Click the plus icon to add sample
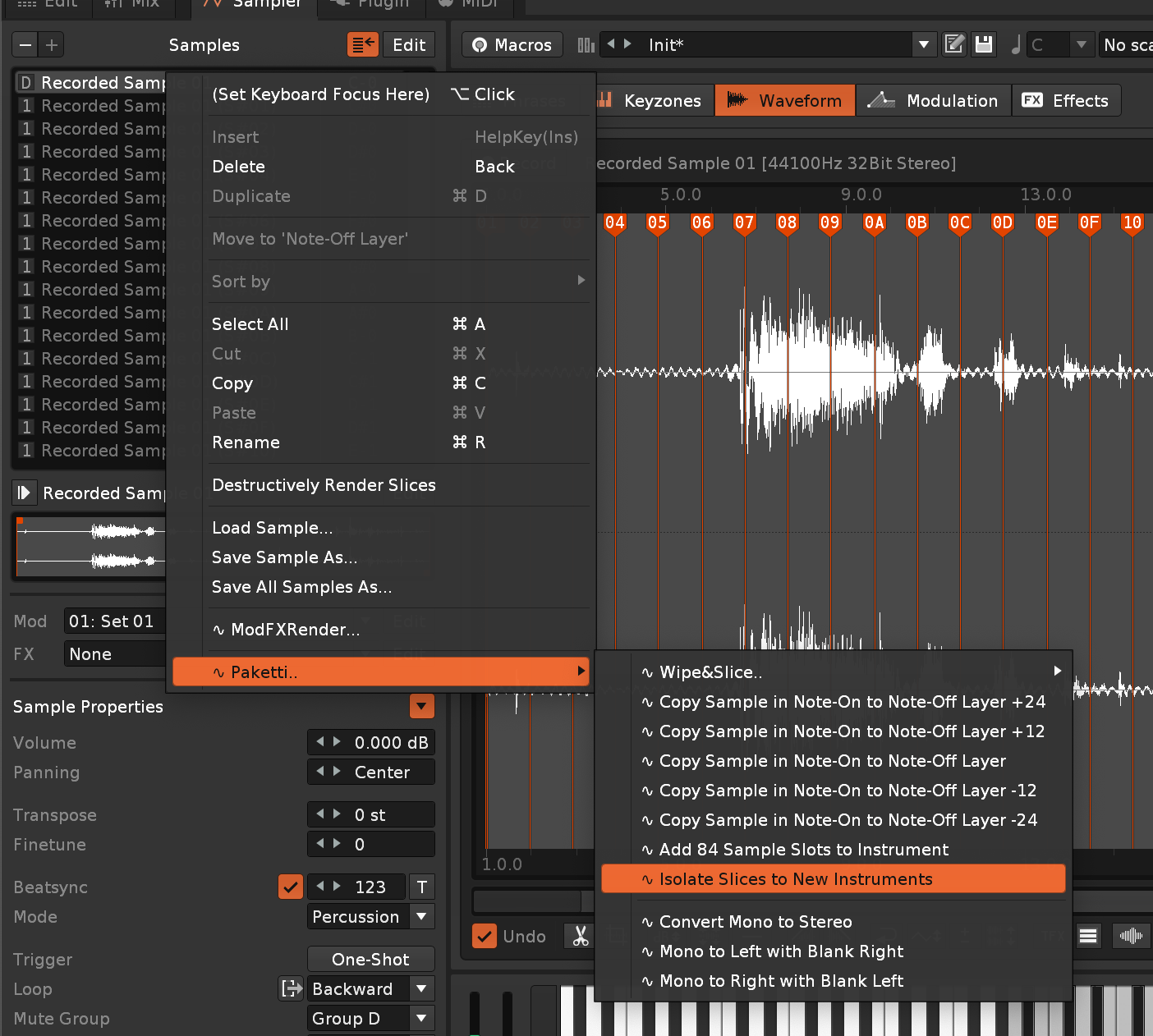 pos(52,44)
